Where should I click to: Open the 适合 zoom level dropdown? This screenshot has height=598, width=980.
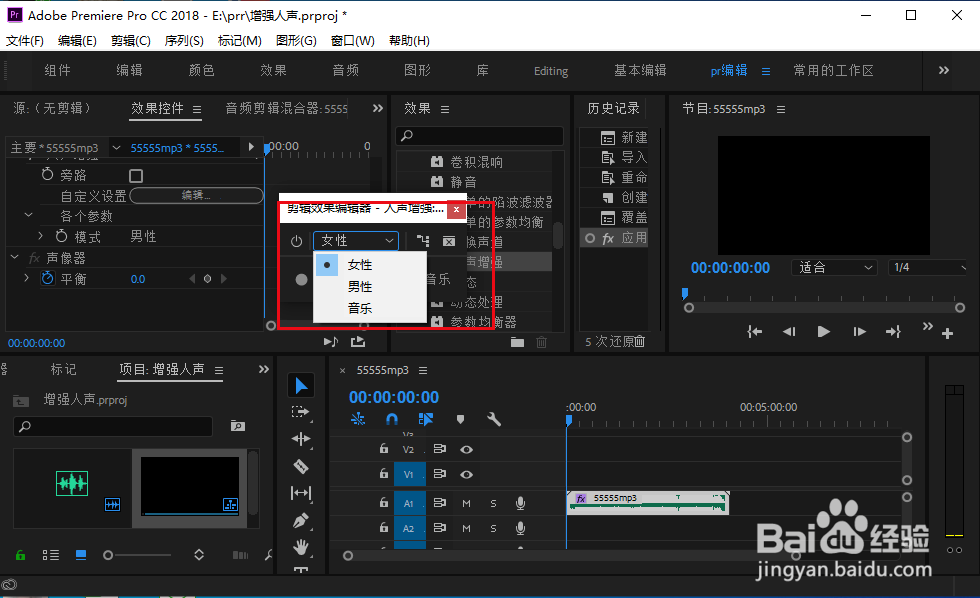click(x=835, y=267)
